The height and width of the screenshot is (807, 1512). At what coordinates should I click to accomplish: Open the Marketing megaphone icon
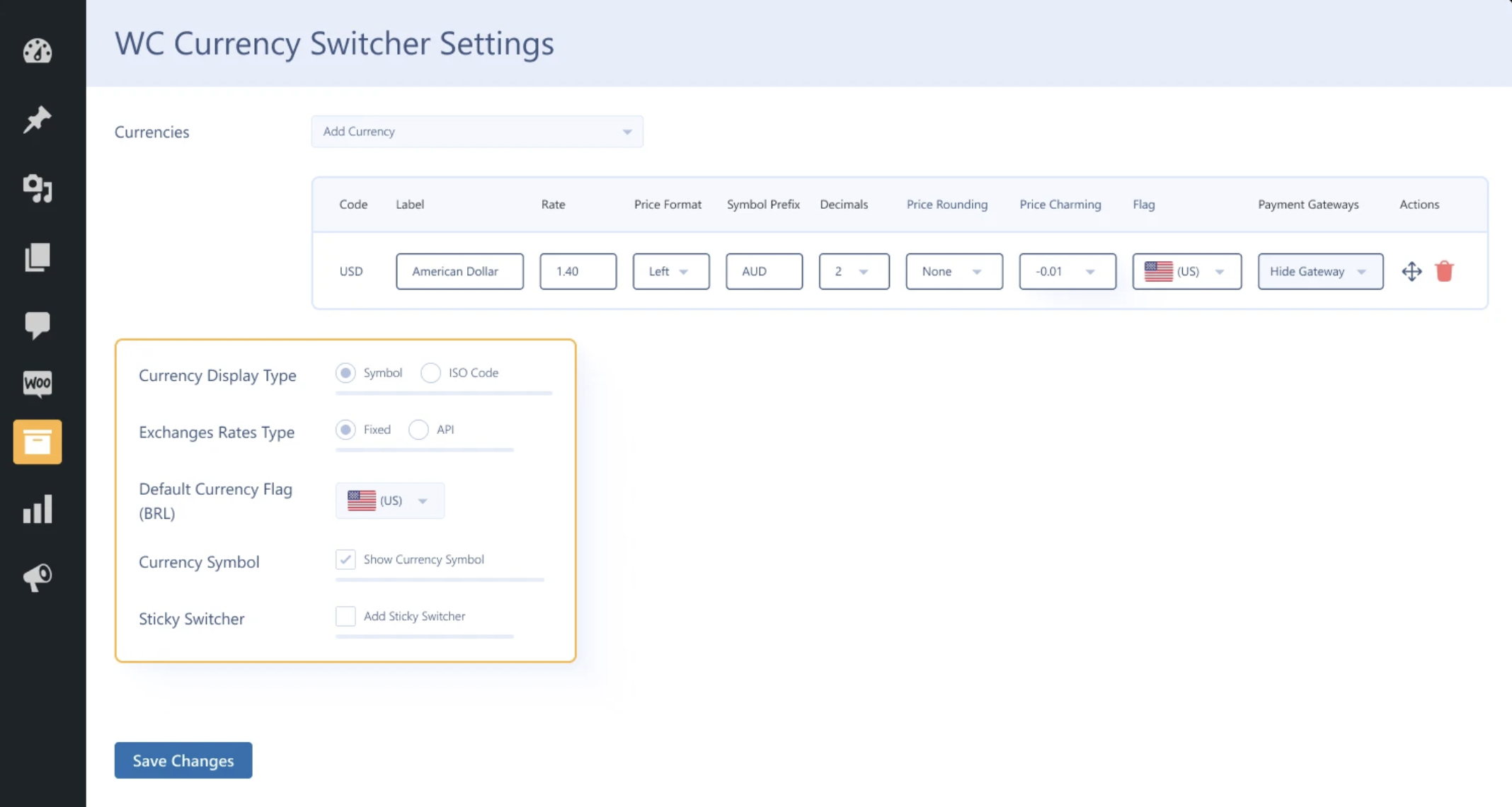38,578
